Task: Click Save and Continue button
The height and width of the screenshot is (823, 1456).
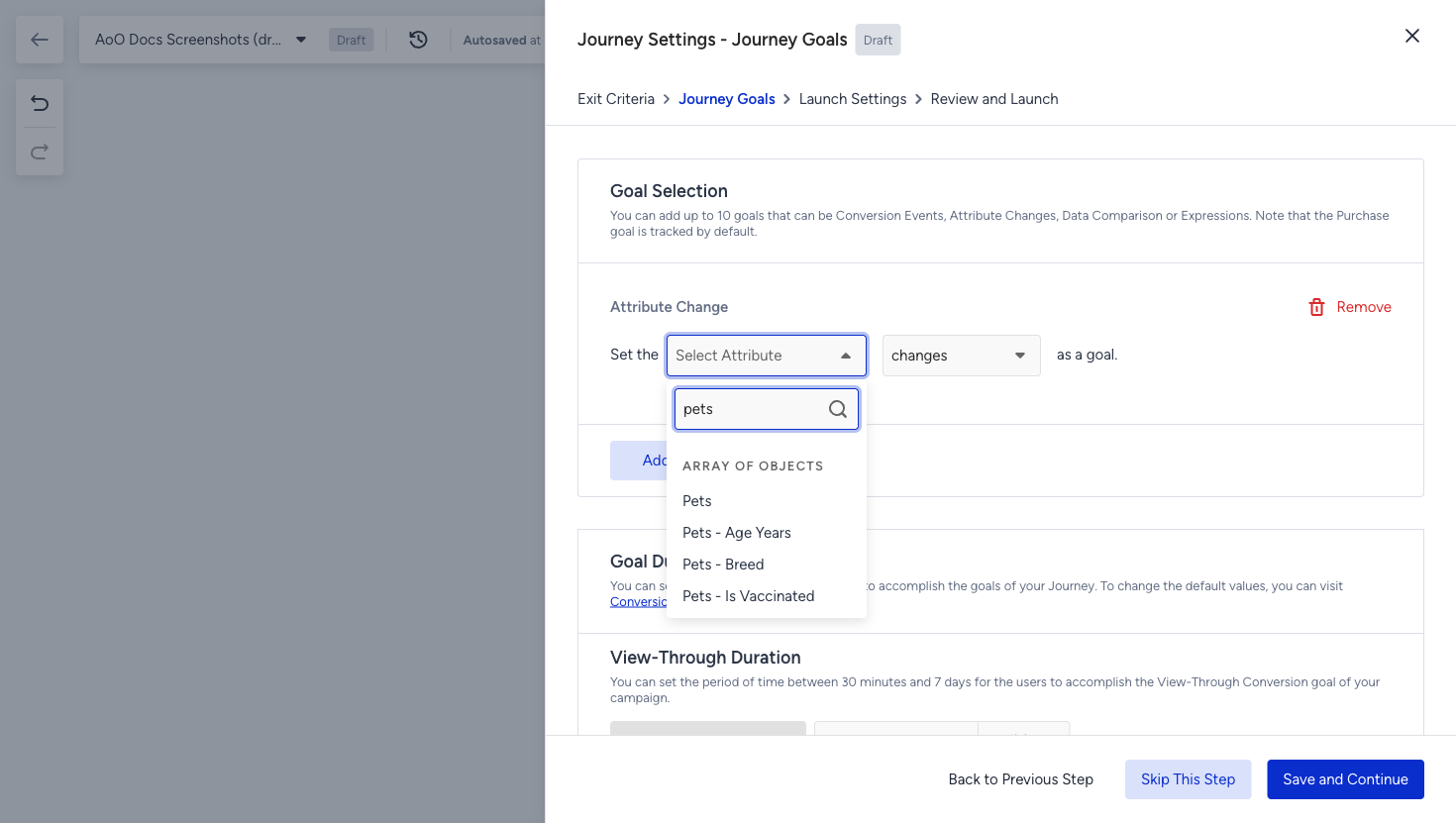Action: tap(1345, 779)
